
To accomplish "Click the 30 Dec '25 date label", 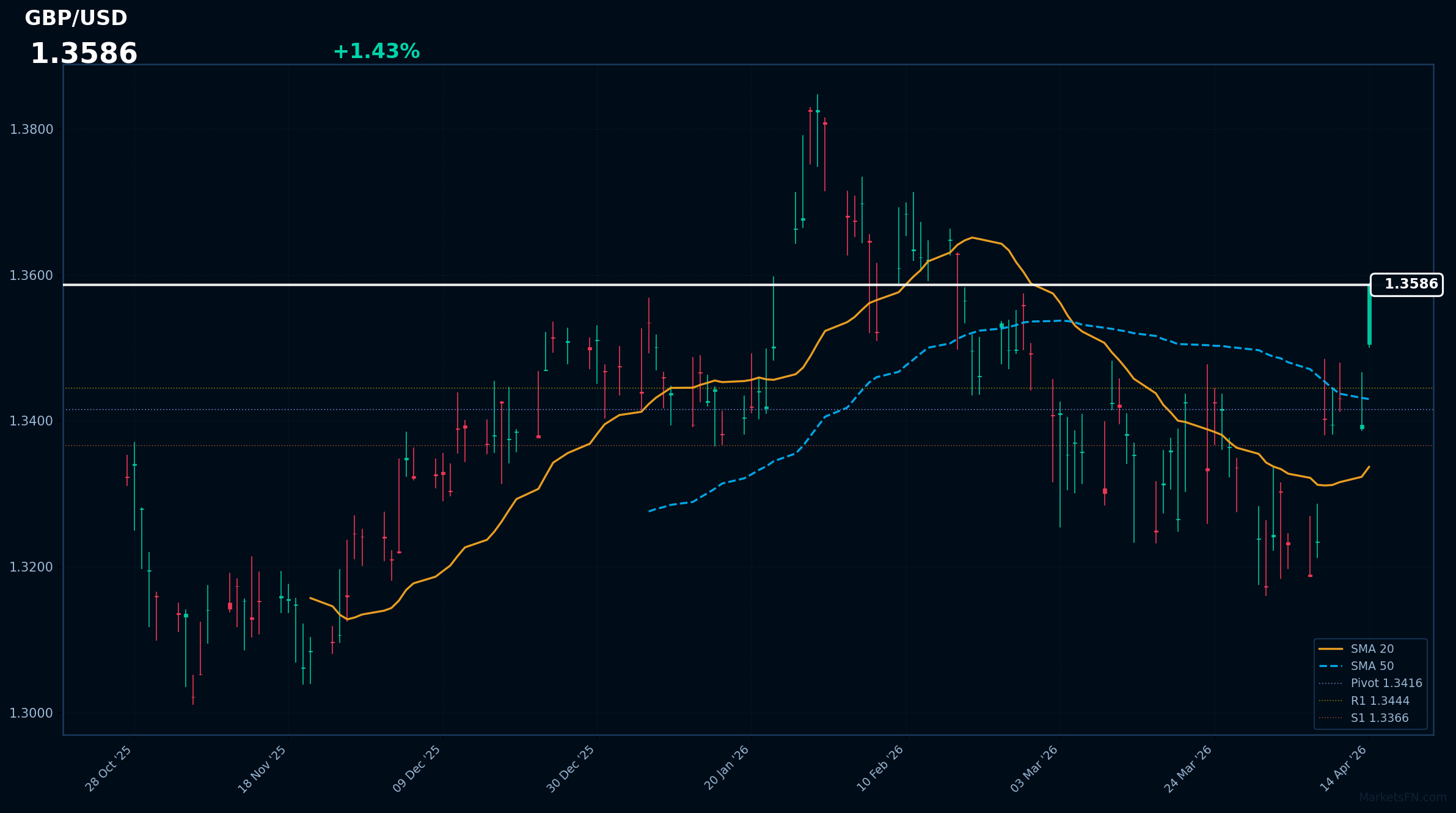I will click(x=571, y=769).
